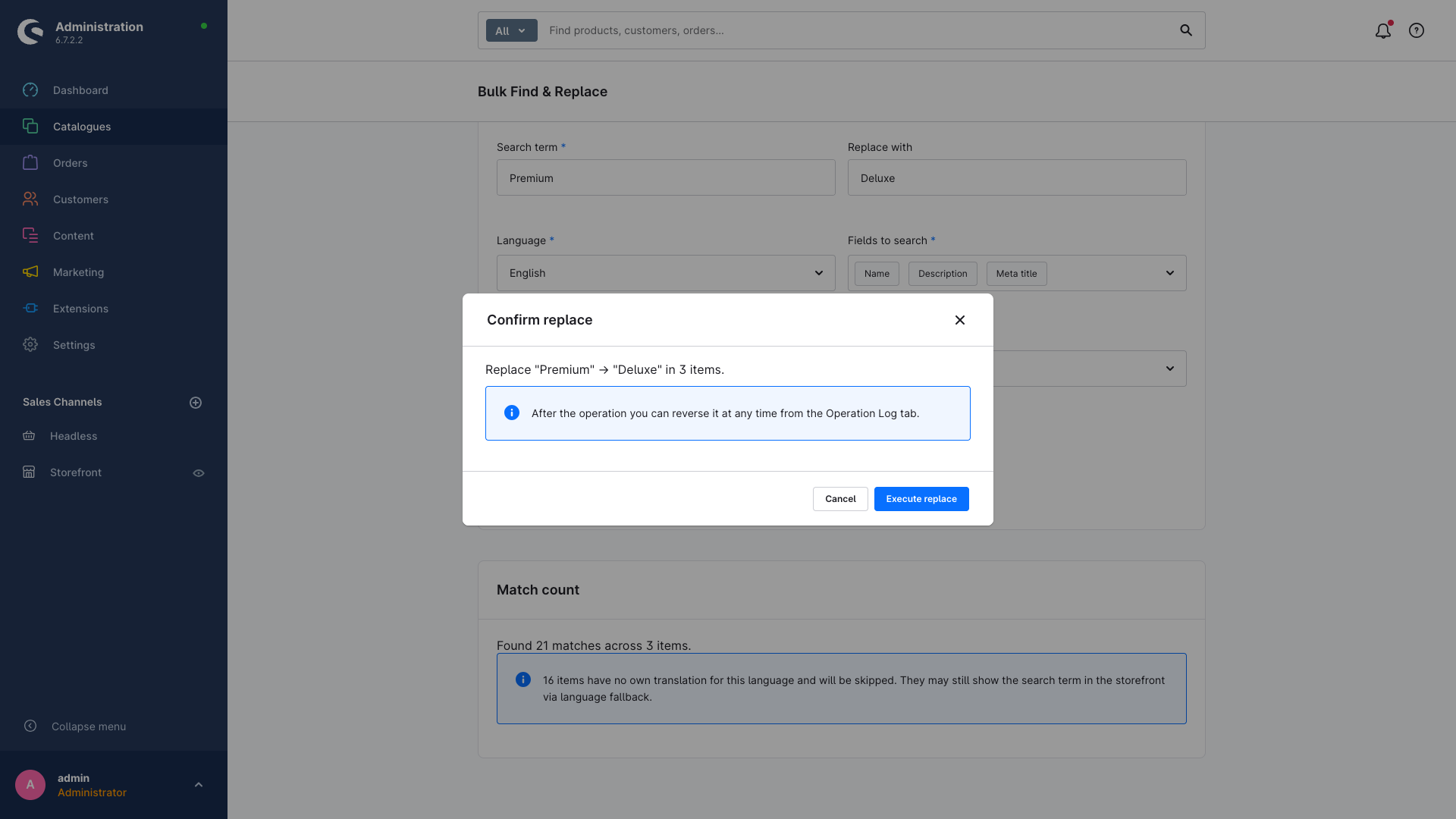The width and height of the screenshot is (1456, 819).
Task: Click the Search term input field
Action: pos(666,177)
